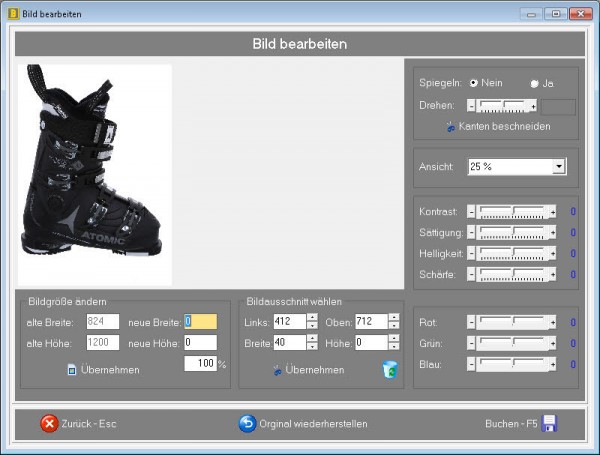Select the Ja radio button for Spiegeln
This screenshot has height=455, width=600.
pos(534,83)
